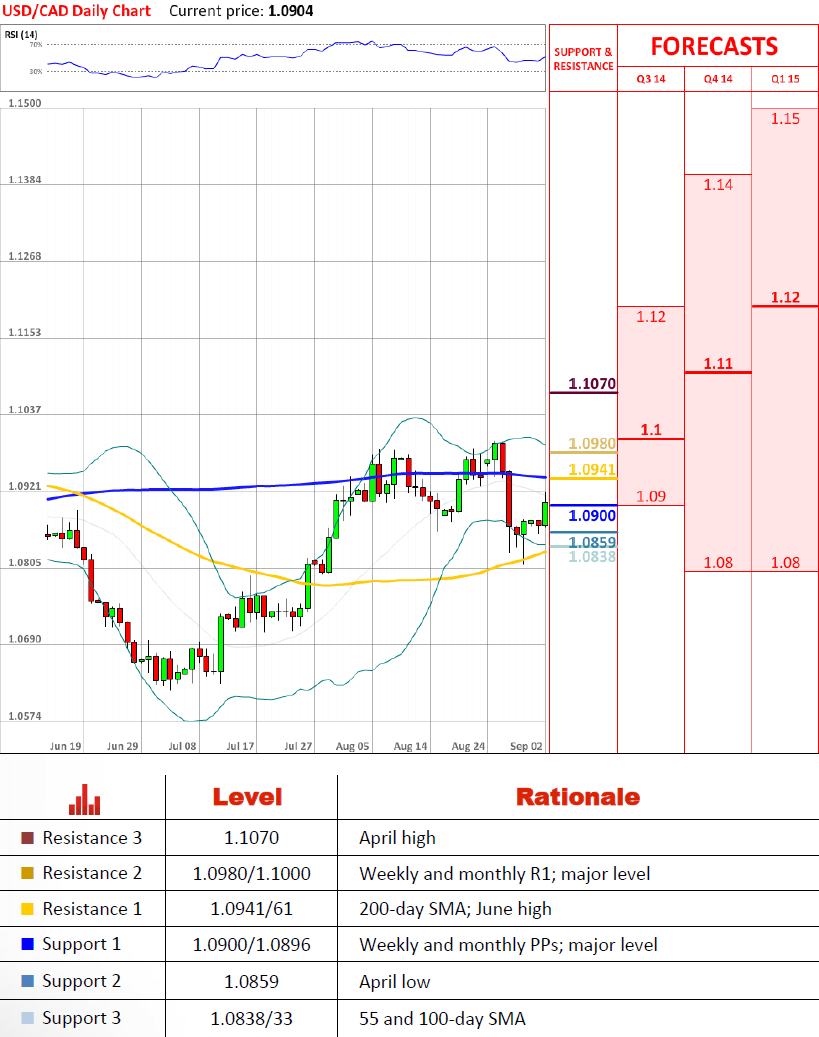Viewport: 819px width, 1037px height.
Task: Click the 1.0574 price axis label
Action: click(x=24, y=716)
